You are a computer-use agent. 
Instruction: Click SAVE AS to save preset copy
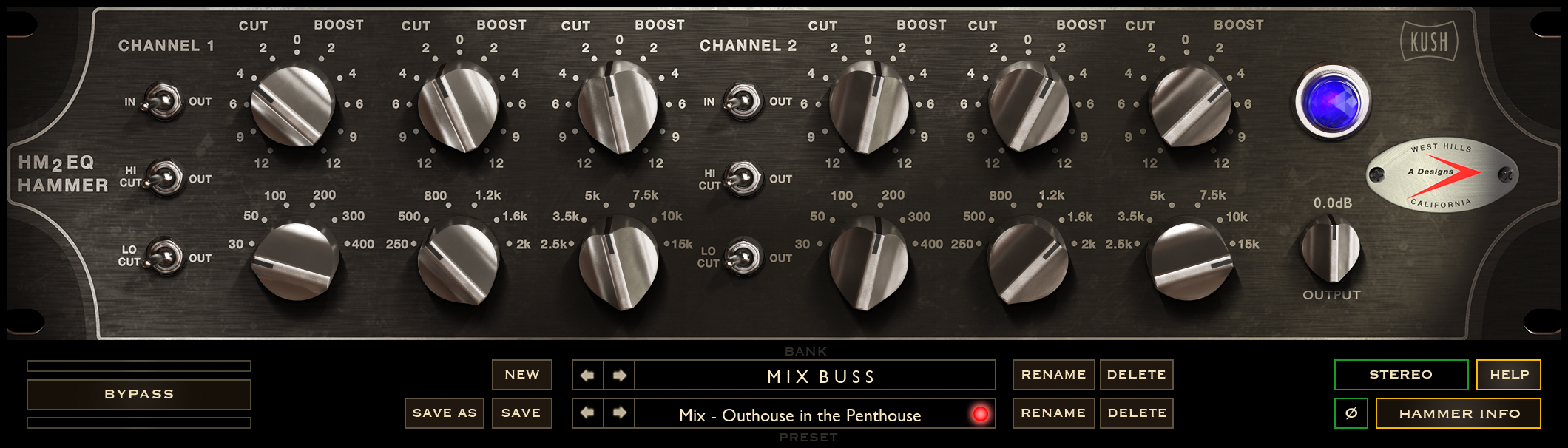[x=445, y=413]
